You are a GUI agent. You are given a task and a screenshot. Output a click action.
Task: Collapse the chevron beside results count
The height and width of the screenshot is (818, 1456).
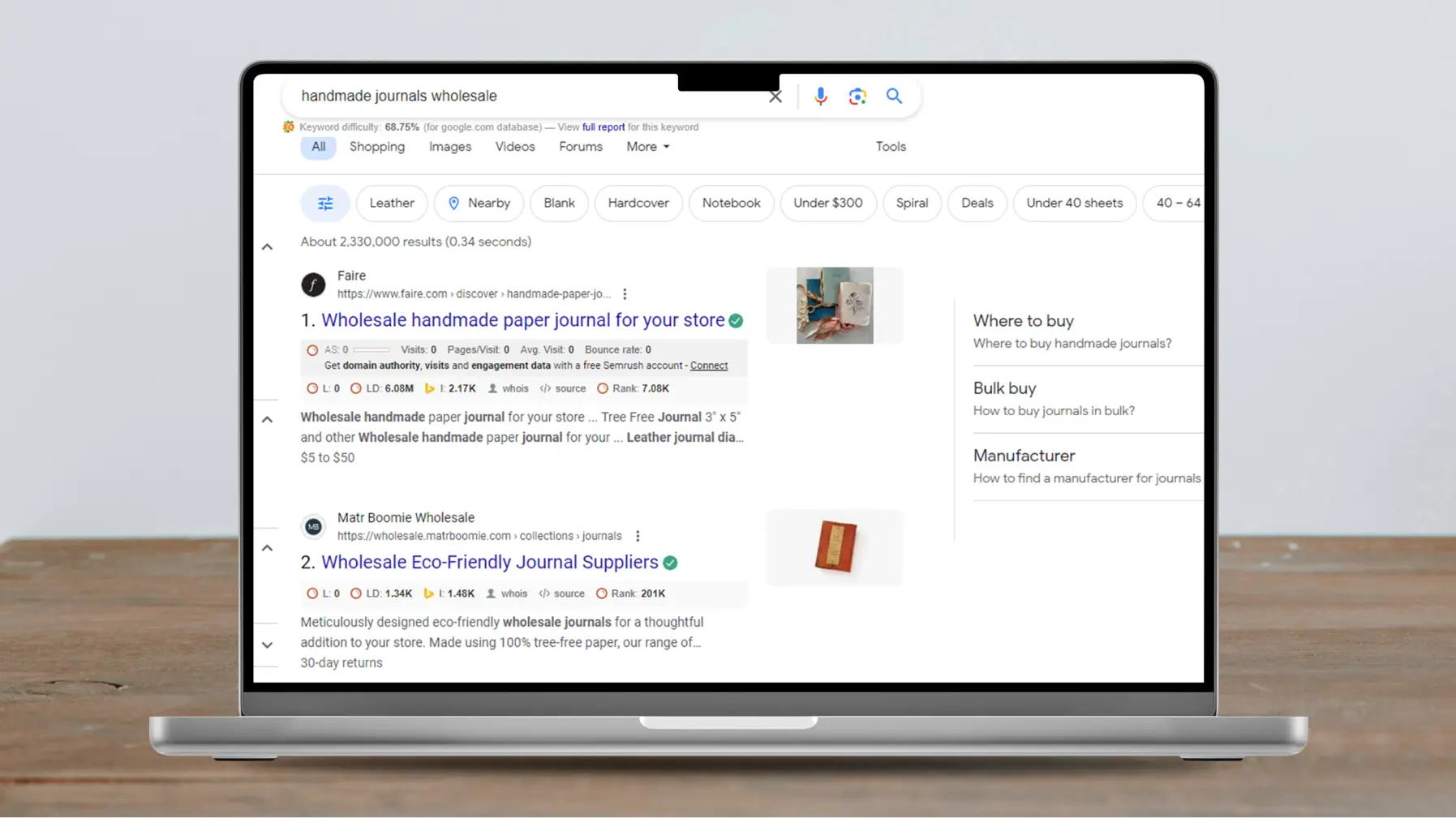267,246
